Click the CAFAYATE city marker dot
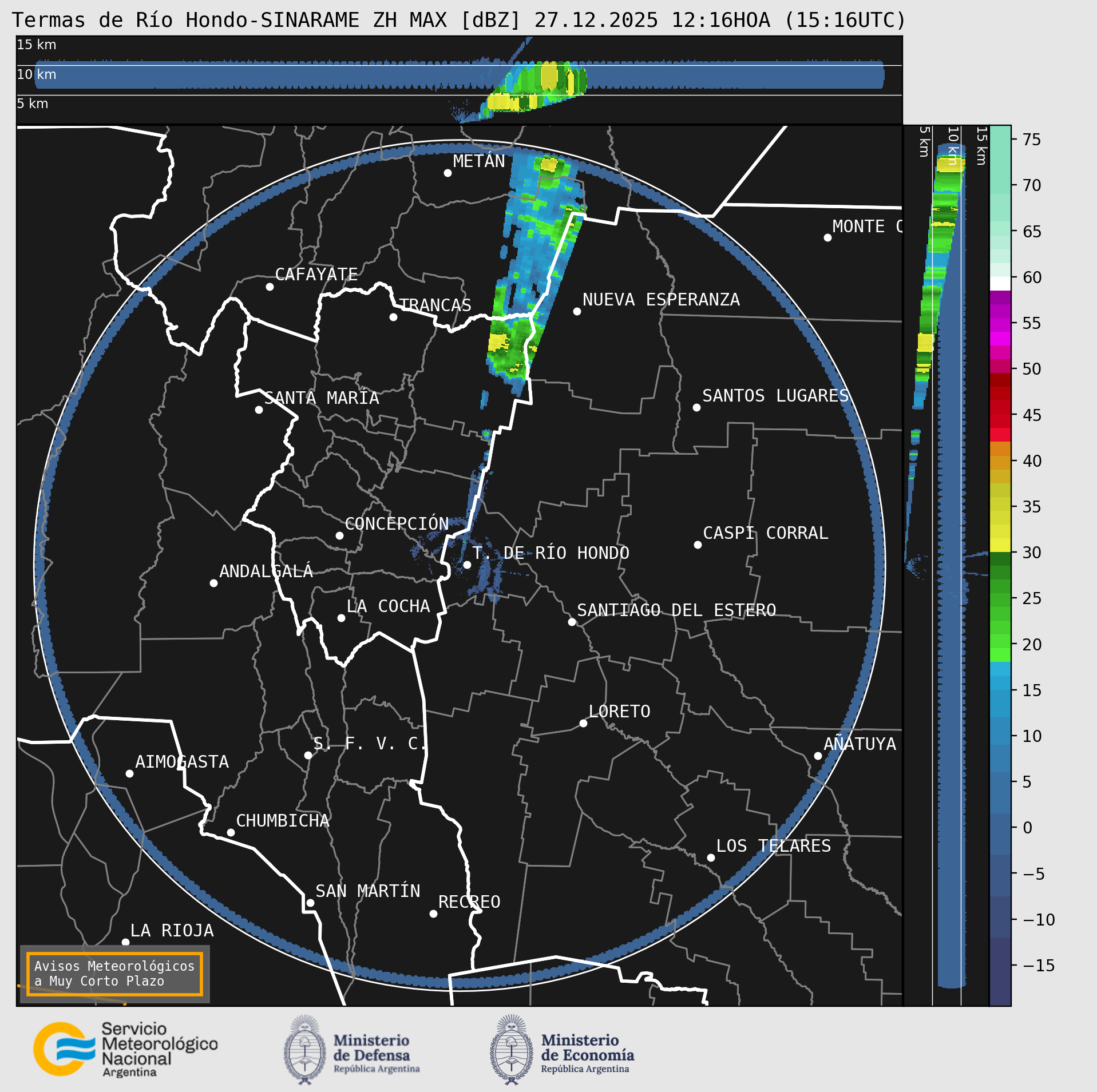This screenshot has width=1097, height=1092. pos(270,287)
